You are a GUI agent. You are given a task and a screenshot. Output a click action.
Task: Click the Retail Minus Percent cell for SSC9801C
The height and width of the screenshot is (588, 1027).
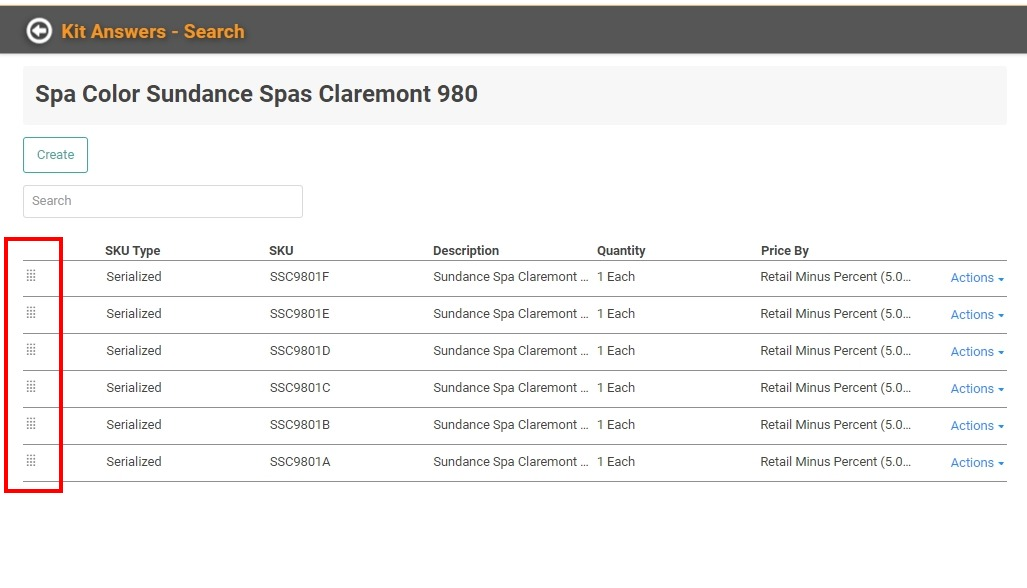coord(836,388)
